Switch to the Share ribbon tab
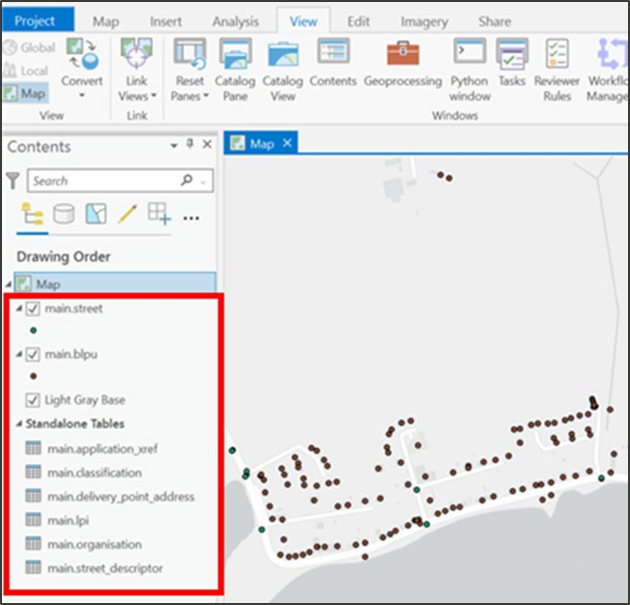 [495, 21]
